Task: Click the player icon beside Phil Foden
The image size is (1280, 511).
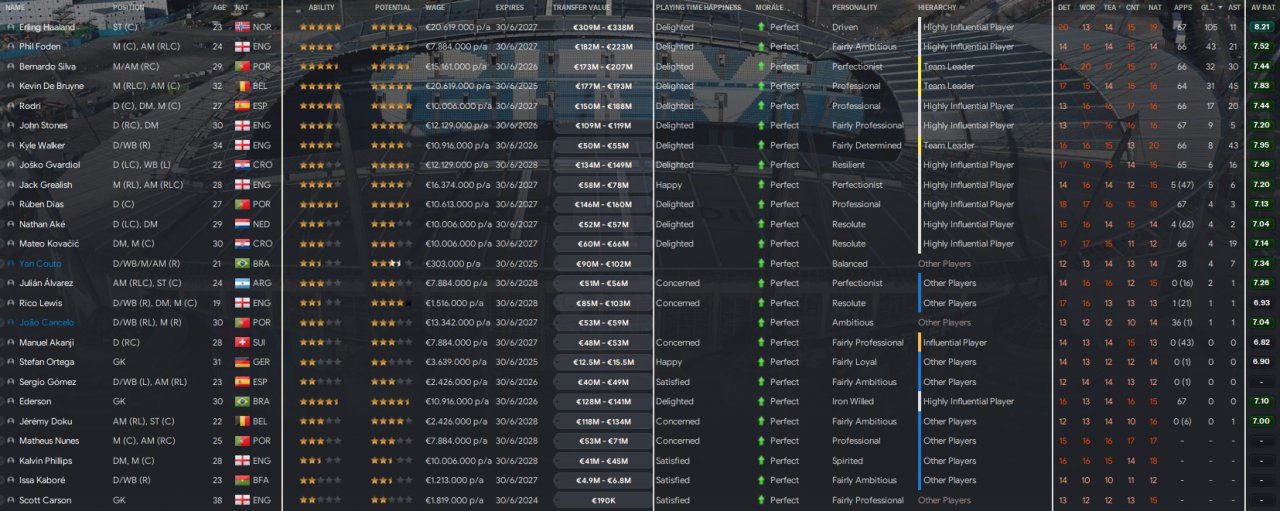Action: coord(10,46)
